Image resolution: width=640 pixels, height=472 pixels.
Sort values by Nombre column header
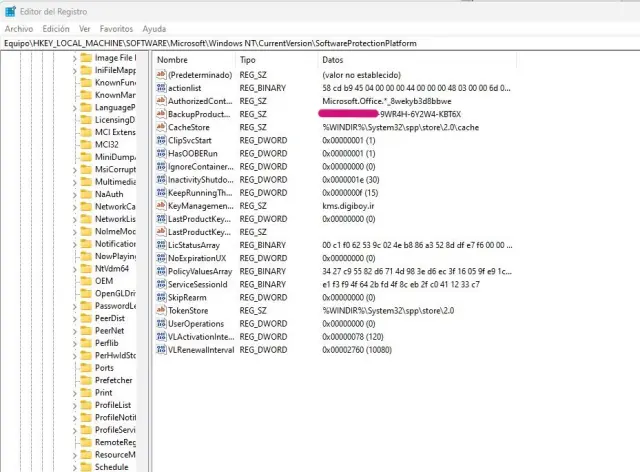point(172,60)
